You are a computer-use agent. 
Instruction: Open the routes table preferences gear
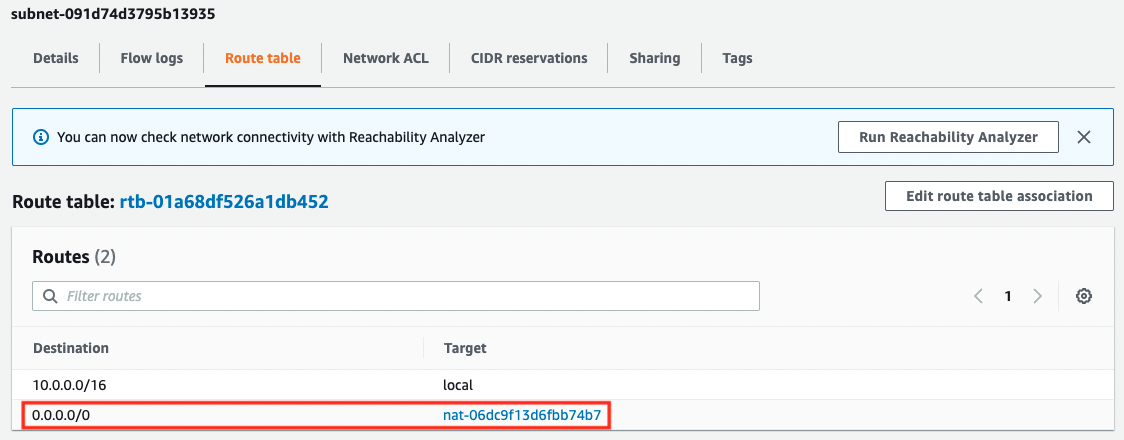[x=1083, y=296]
